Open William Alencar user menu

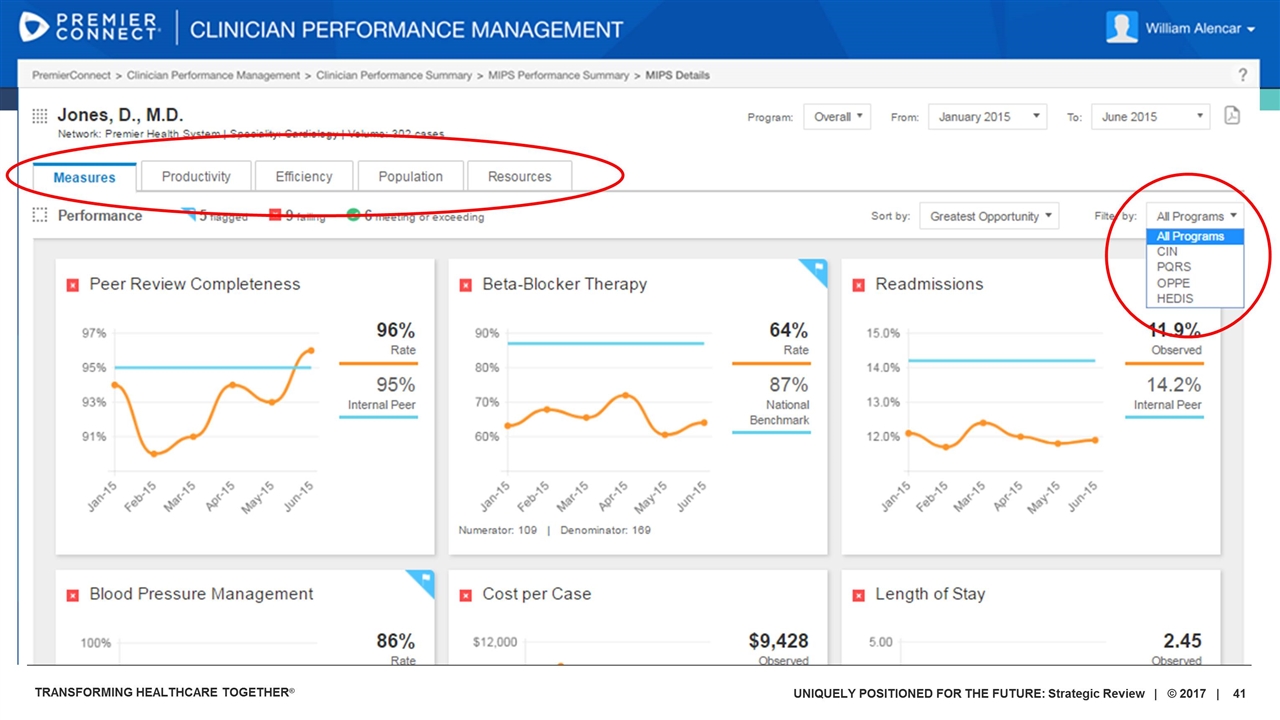[x=1199, y=29]
